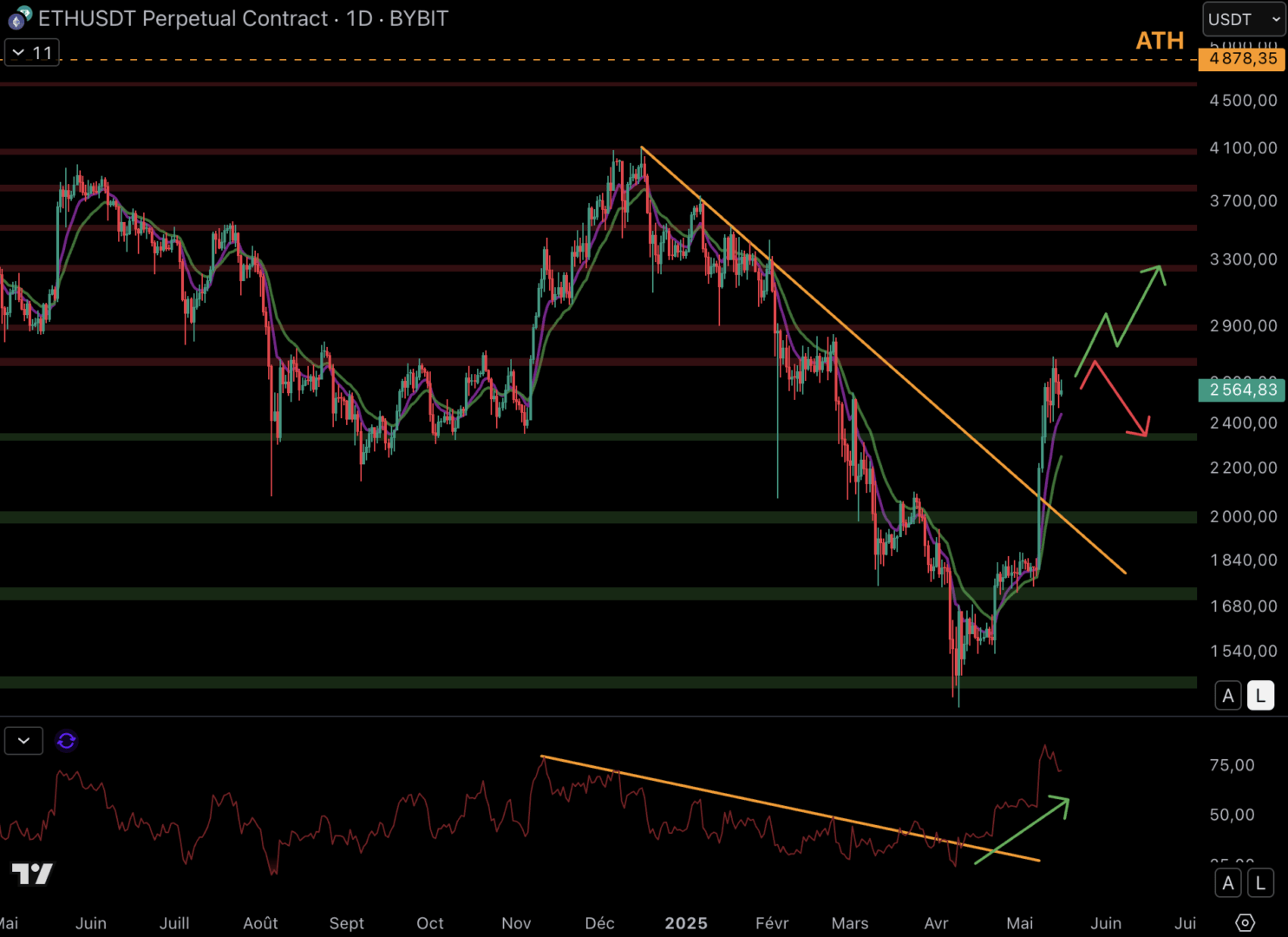
Task: Toggle auto scale (A) on the price pane
Action: (x=1228, y=696)
